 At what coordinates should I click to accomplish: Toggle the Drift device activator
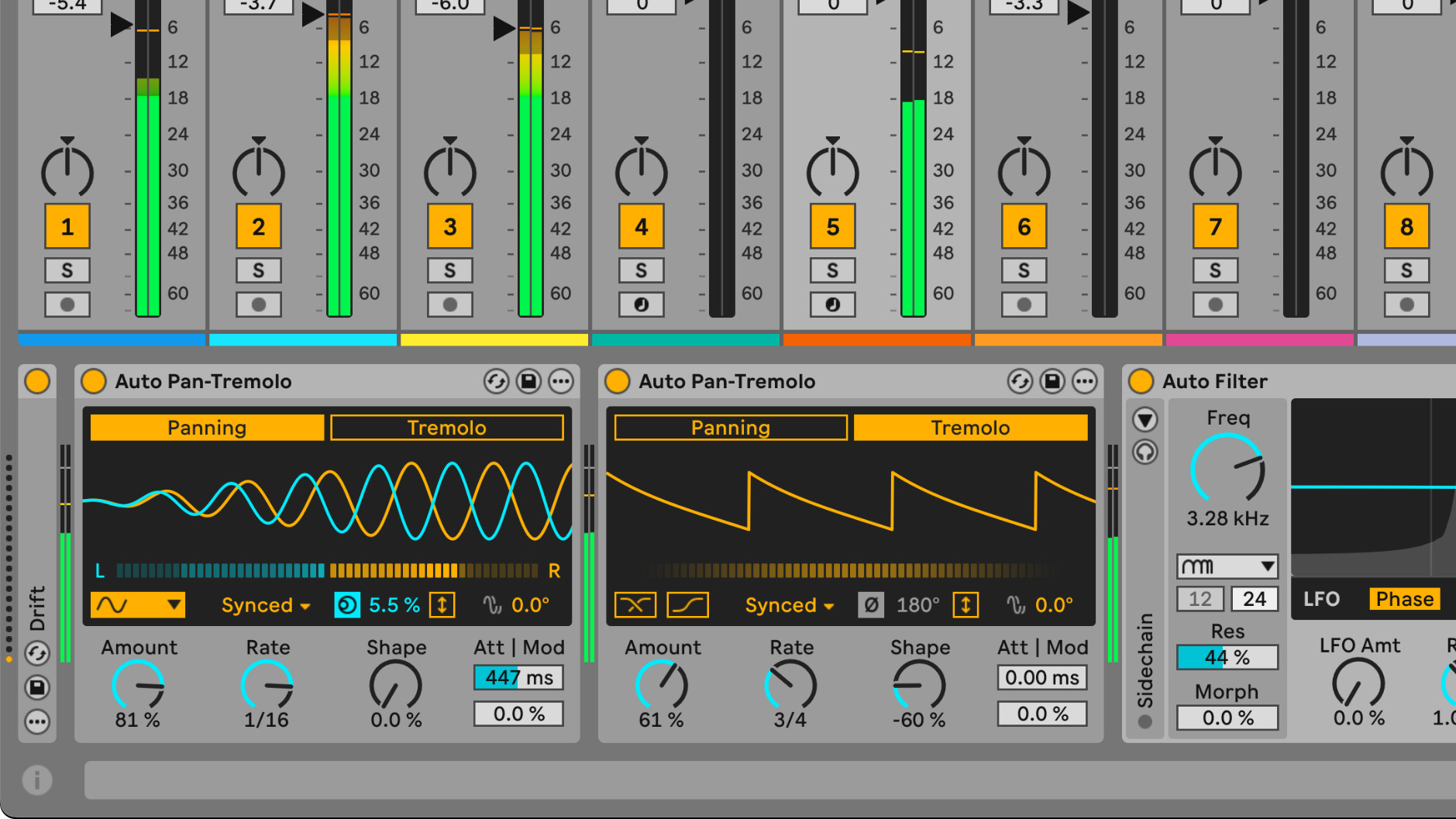tap(37, 381)
